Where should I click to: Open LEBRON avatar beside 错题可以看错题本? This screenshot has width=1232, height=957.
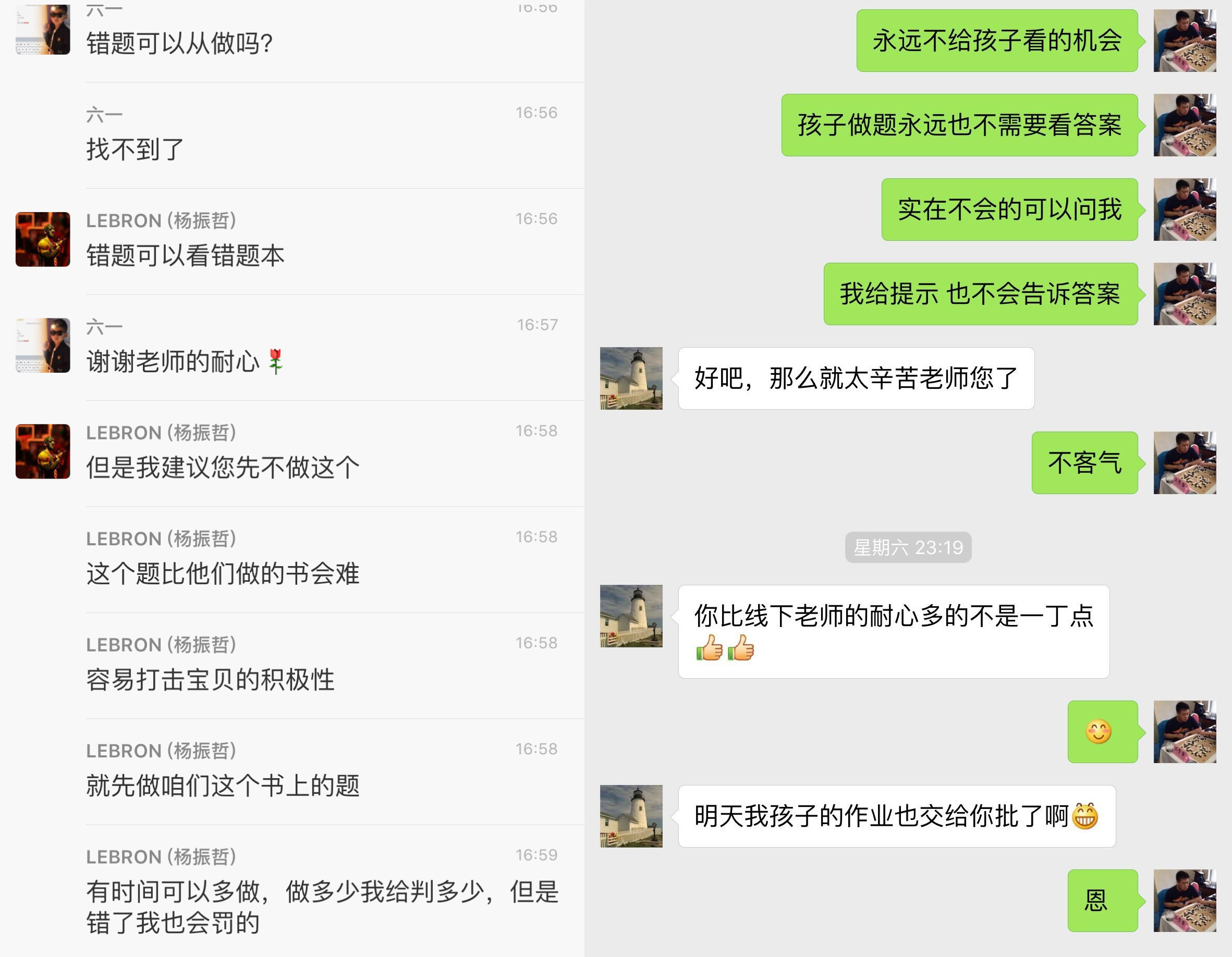43,239
